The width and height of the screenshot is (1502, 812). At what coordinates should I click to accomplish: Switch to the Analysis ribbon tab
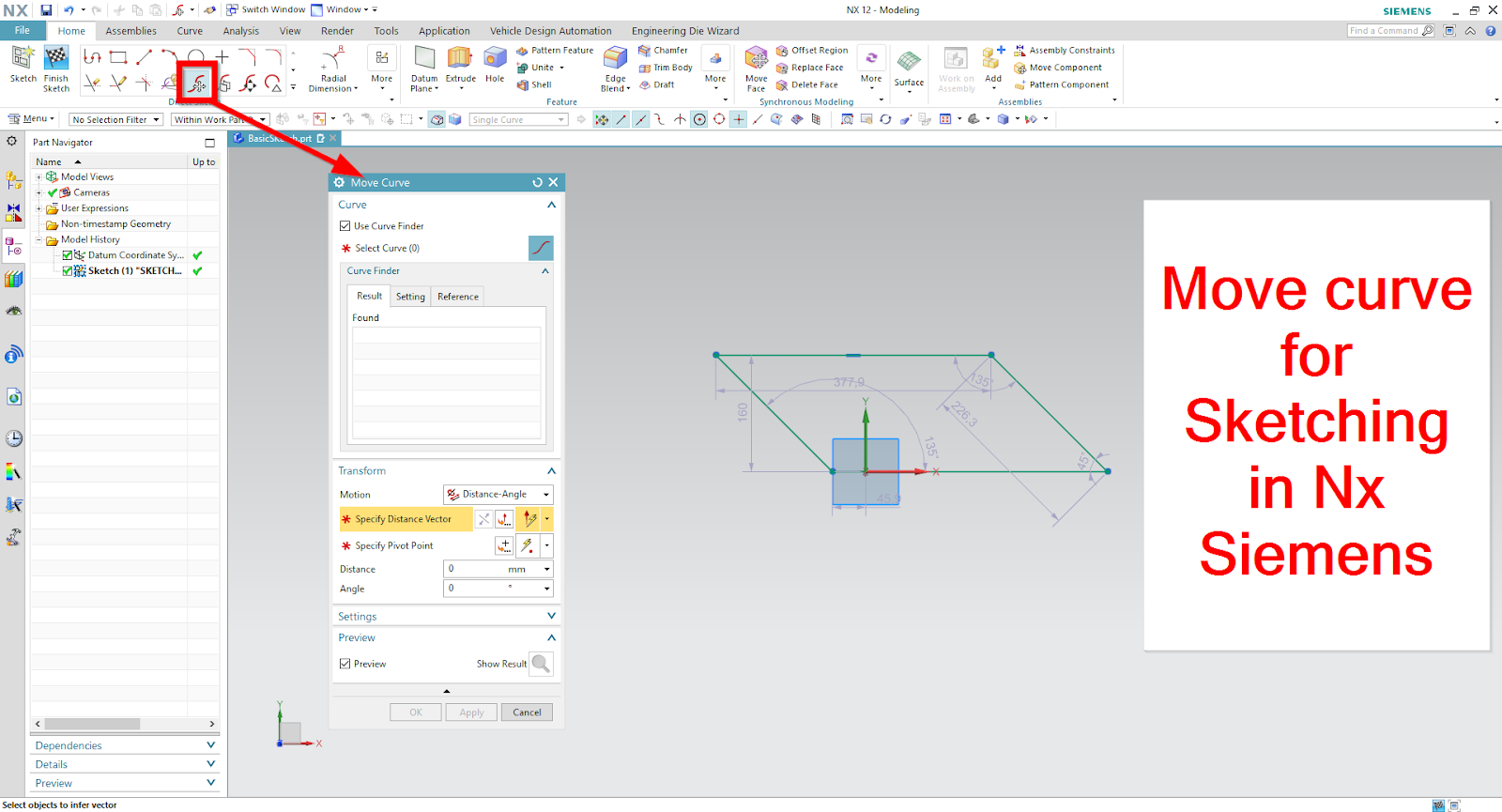(x=241, y=31)
